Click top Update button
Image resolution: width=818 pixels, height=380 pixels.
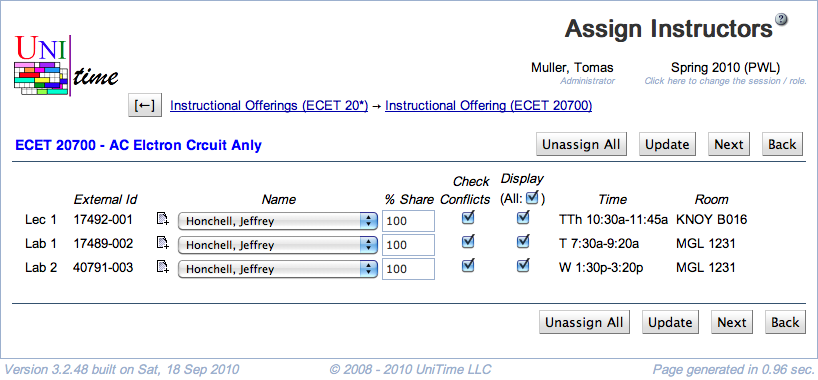pyautogui.click(x=667, y=145)
